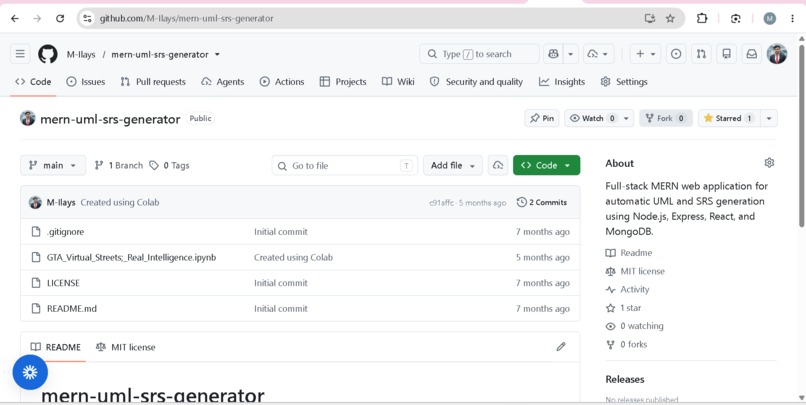Image resolution: width=806 pixels, height=405 pixels.
Task: Open the Issues inbox circle-dot icon in header
Action: [676, 54]
